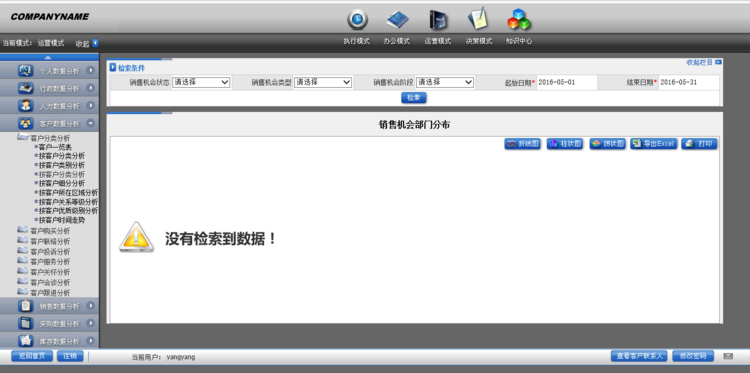The image size is (750, 373).
Task: Switch chart to 饼状图 pie view
Action: 607,143
